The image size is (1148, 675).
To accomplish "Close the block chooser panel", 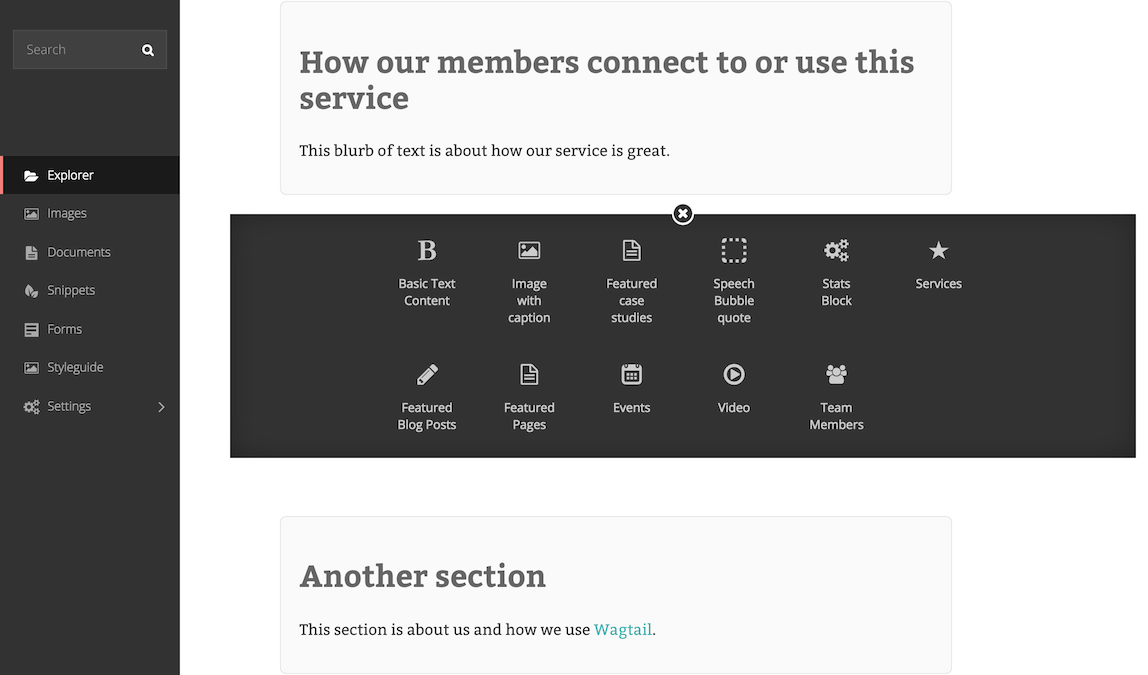I will point(683,214).
